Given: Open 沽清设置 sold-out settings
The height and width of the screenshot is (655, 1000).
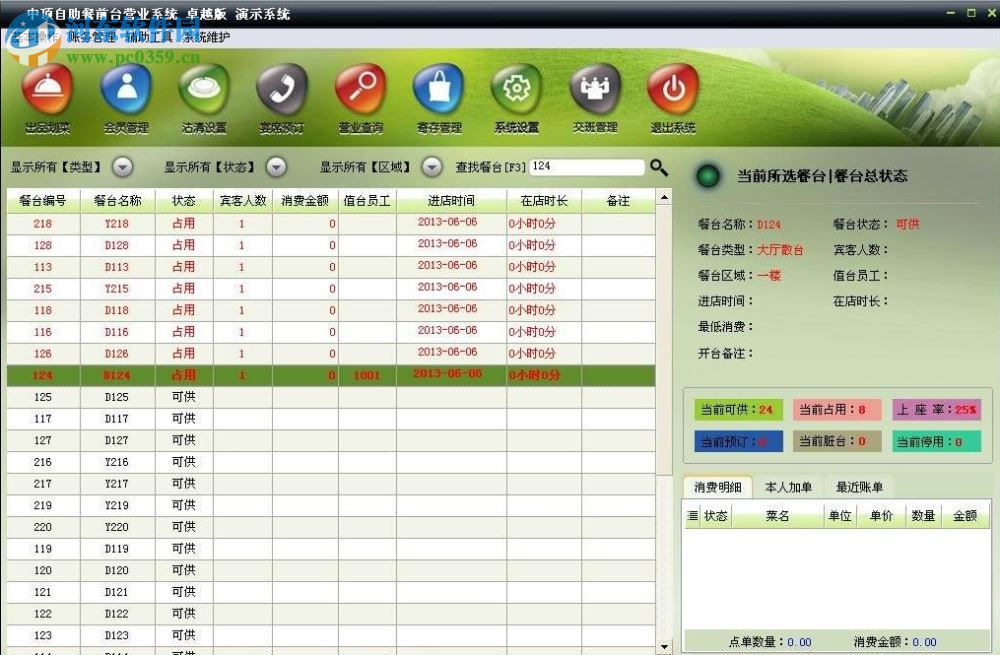Looking at the screenshot, I should [x=202, y=97].
